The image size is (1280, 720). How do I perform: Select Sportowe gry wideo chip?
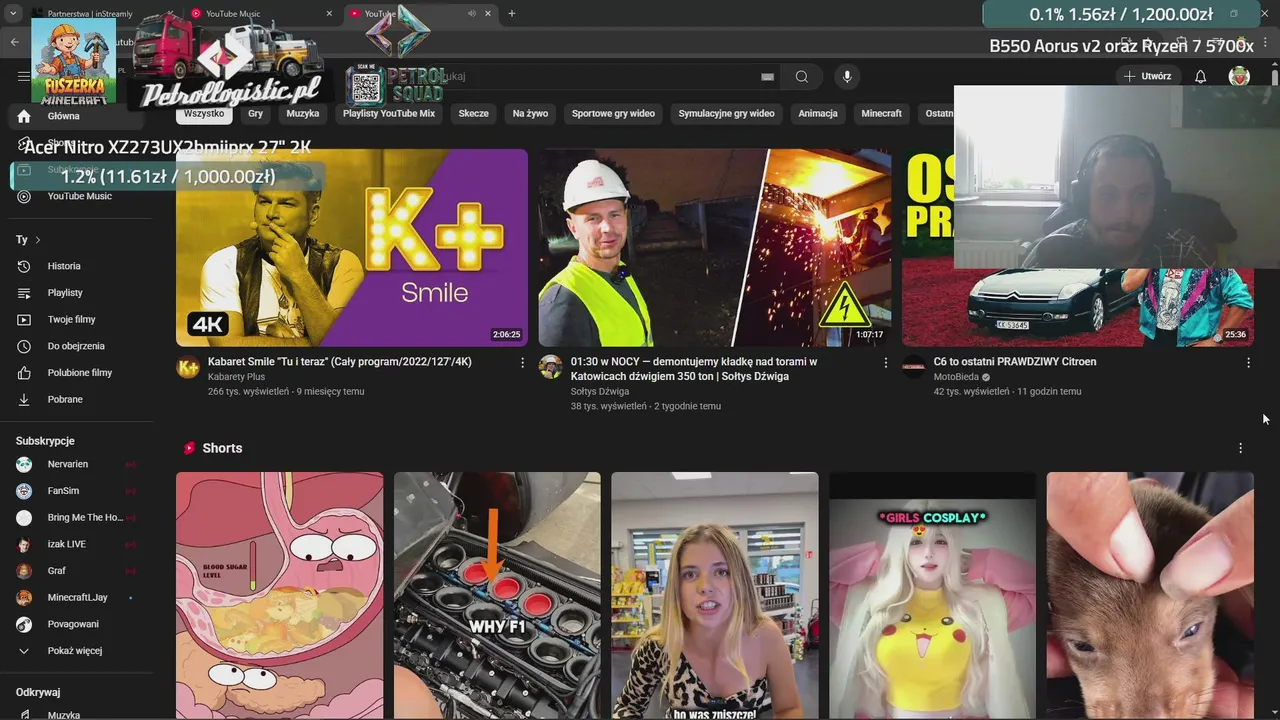[x=613, y=114]
